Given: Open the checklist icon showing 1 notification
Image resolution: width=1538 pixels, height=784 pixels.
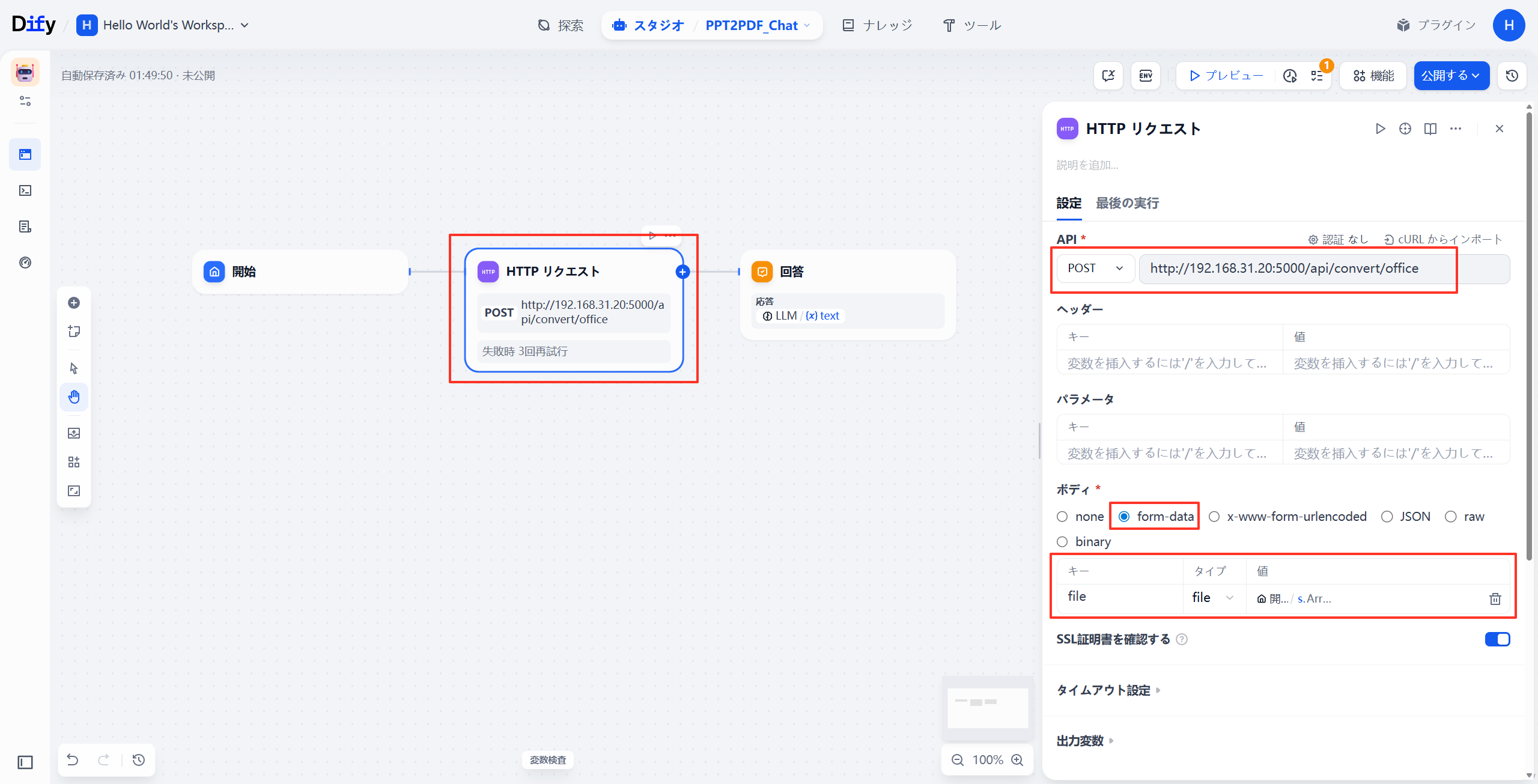Looking at the screenshot, I should click(1317, 75).
